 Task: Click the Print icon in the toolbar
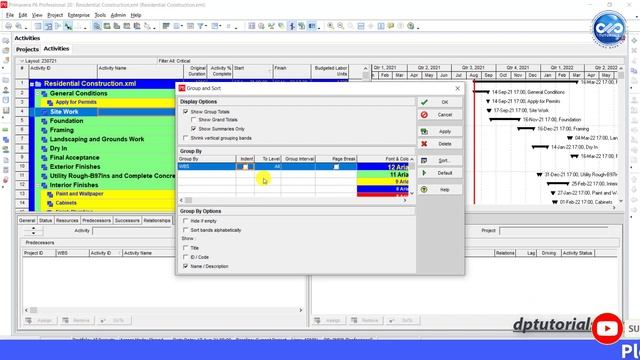(8, 26)
